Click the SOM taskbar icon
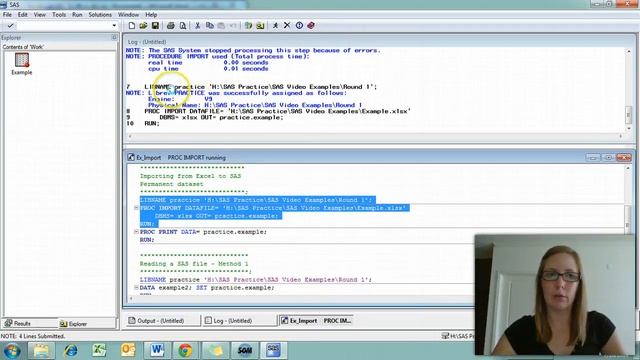The width and height of the screenshot is (640, 360). pos(244,350)
